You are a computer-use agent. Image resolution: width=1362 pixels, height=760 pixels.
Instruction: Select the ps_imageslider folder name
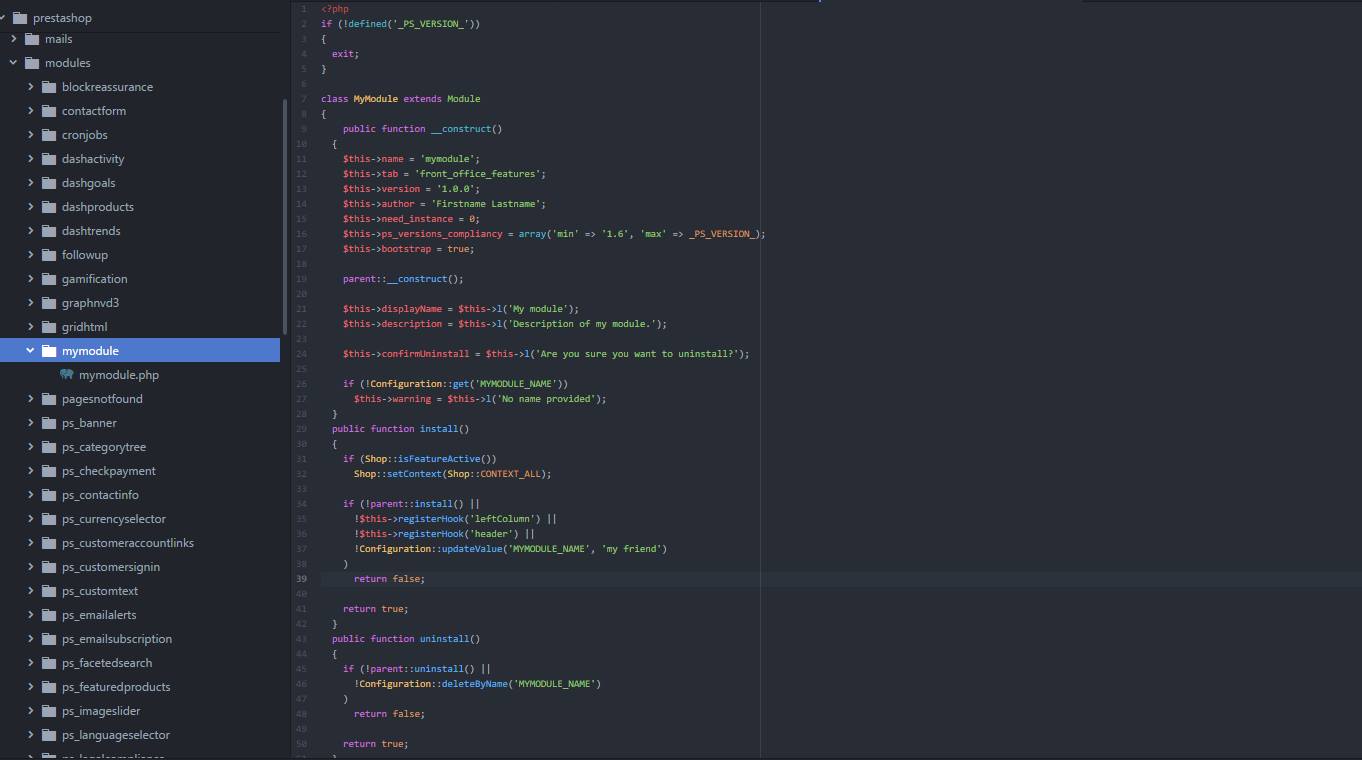pyautogui.click(x=101, y=711)
